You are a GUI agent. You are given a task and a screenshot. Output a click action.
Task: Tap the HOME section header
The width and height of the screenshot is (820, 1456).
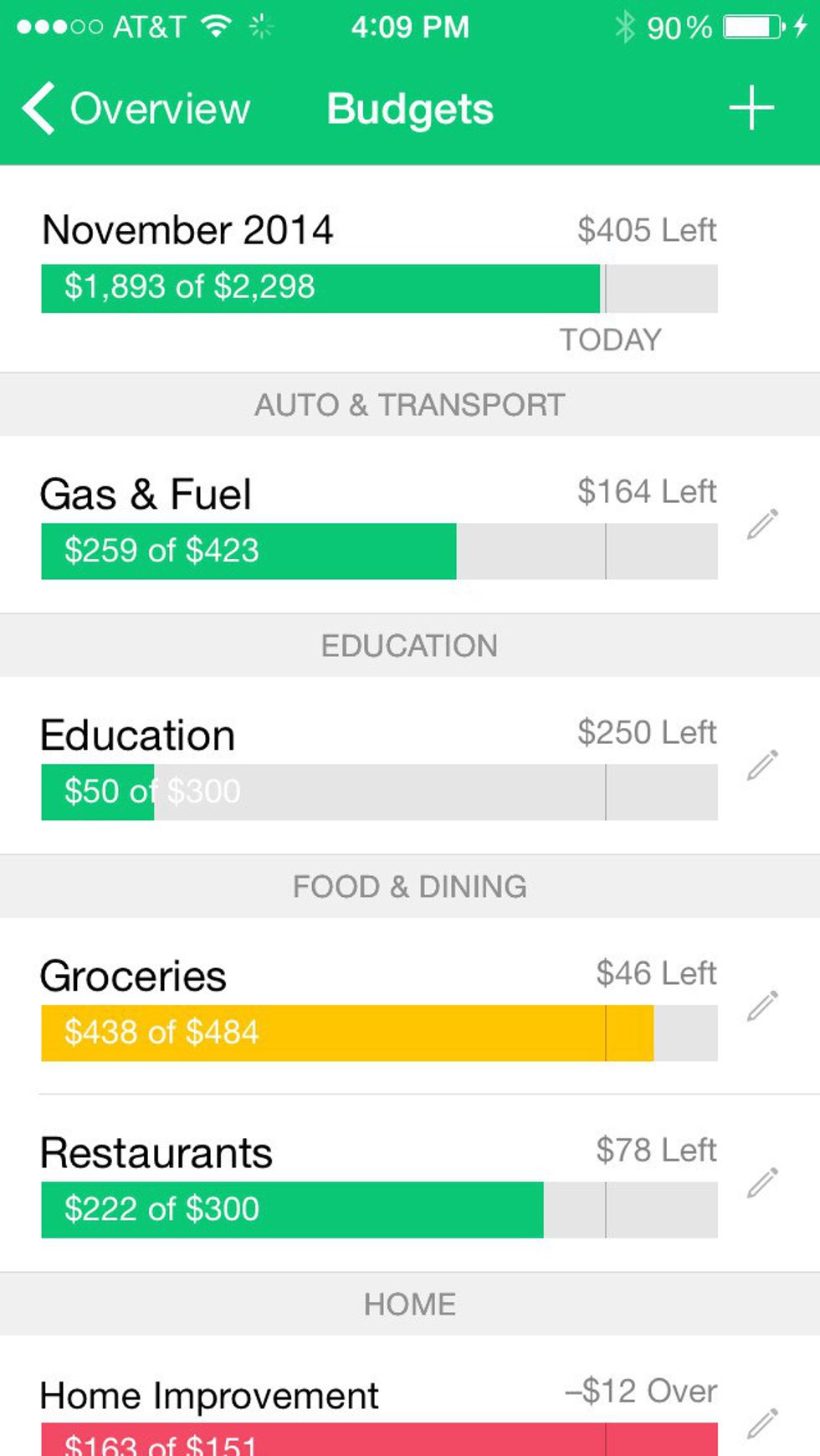coord(410,1304)
